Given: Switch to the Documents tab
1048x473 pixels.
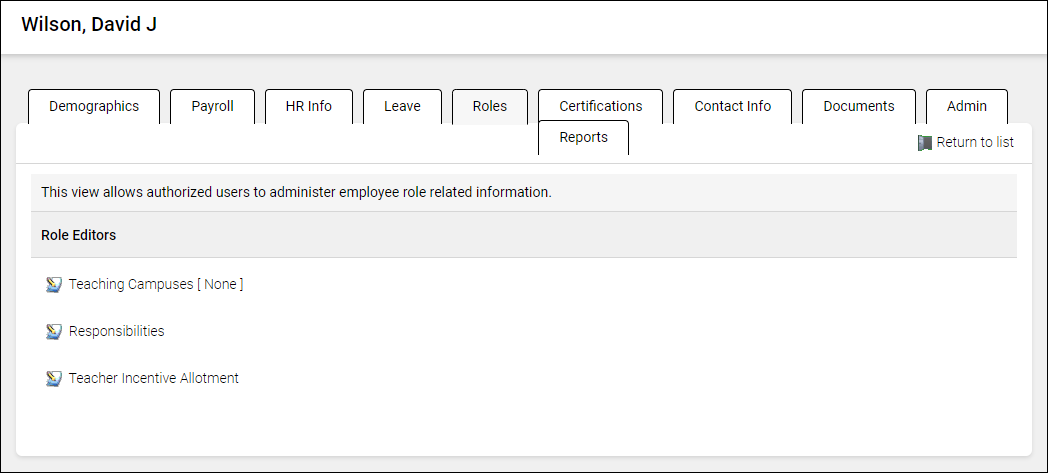Looking at the screenshot, I should (859, 107).
